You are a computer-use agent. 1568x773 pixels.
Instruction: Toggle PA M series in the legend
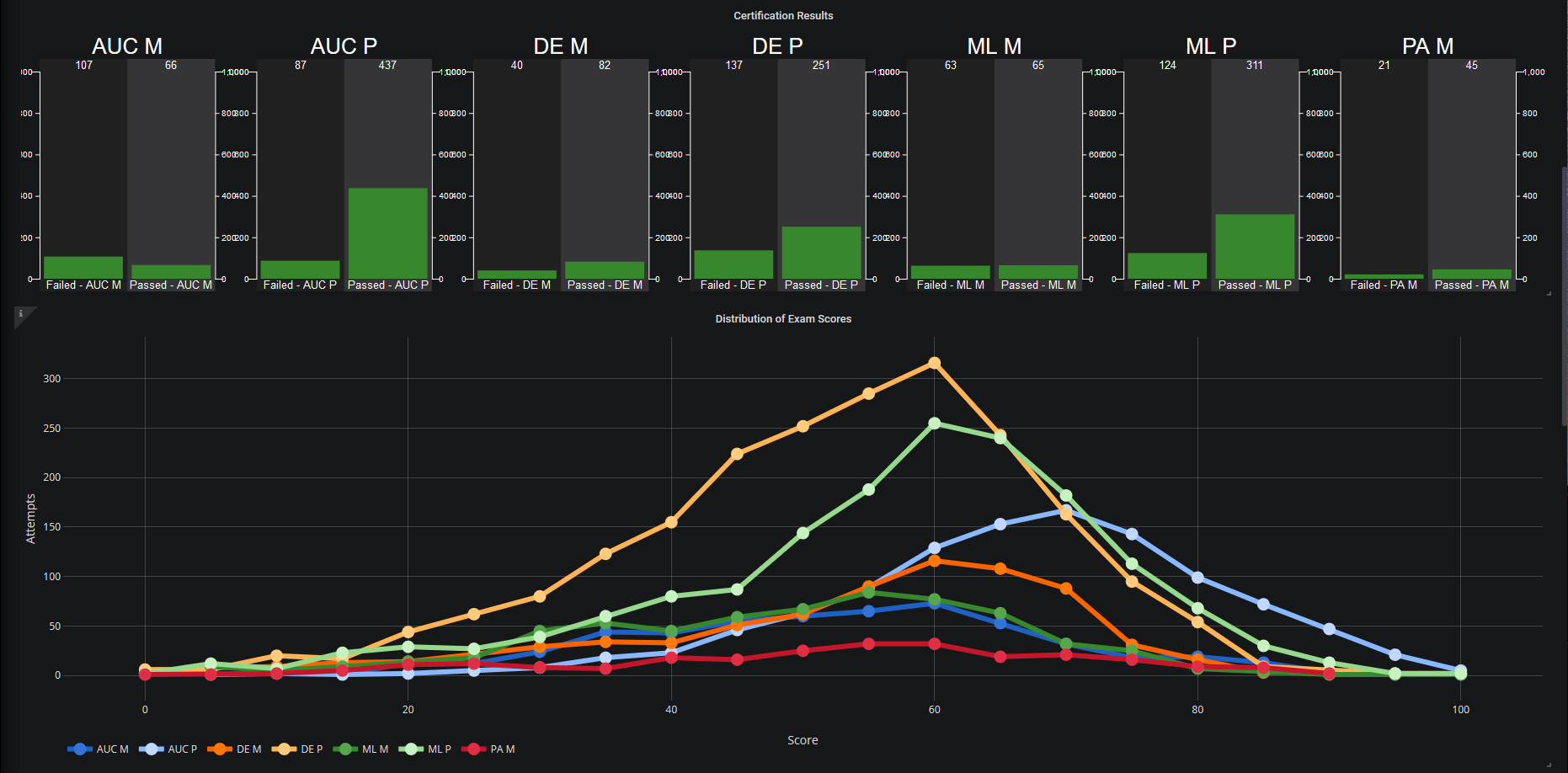click(488, 749)
